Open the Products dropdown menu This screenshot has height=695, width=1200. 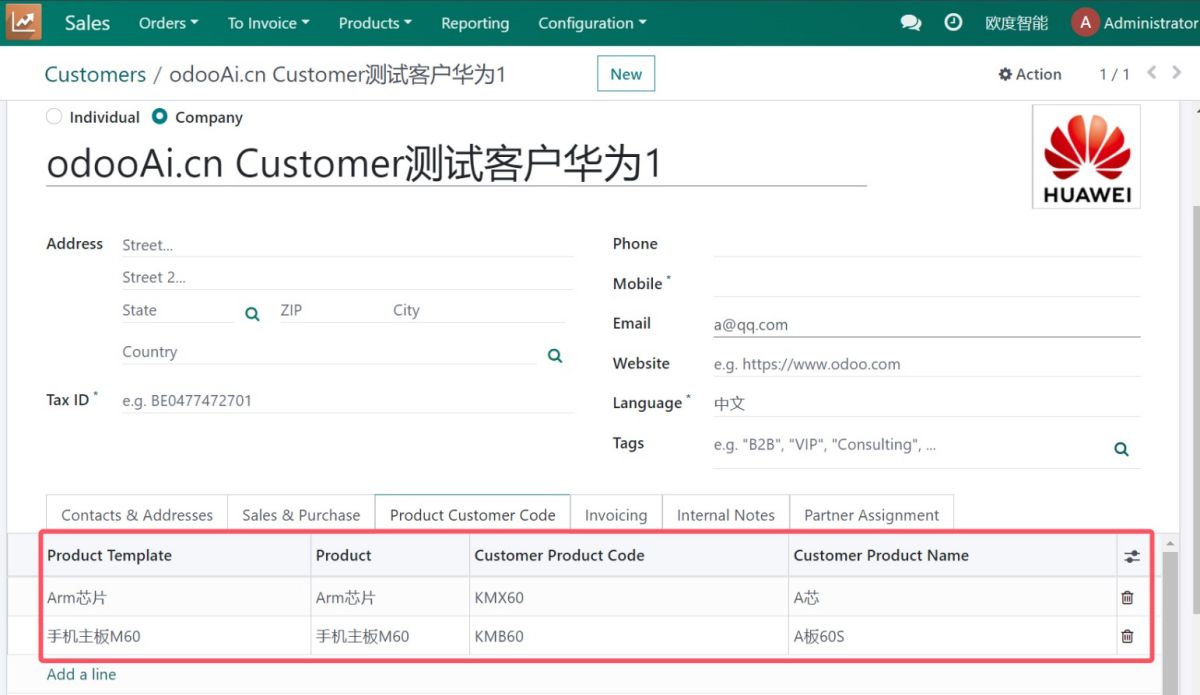(375, 23)
